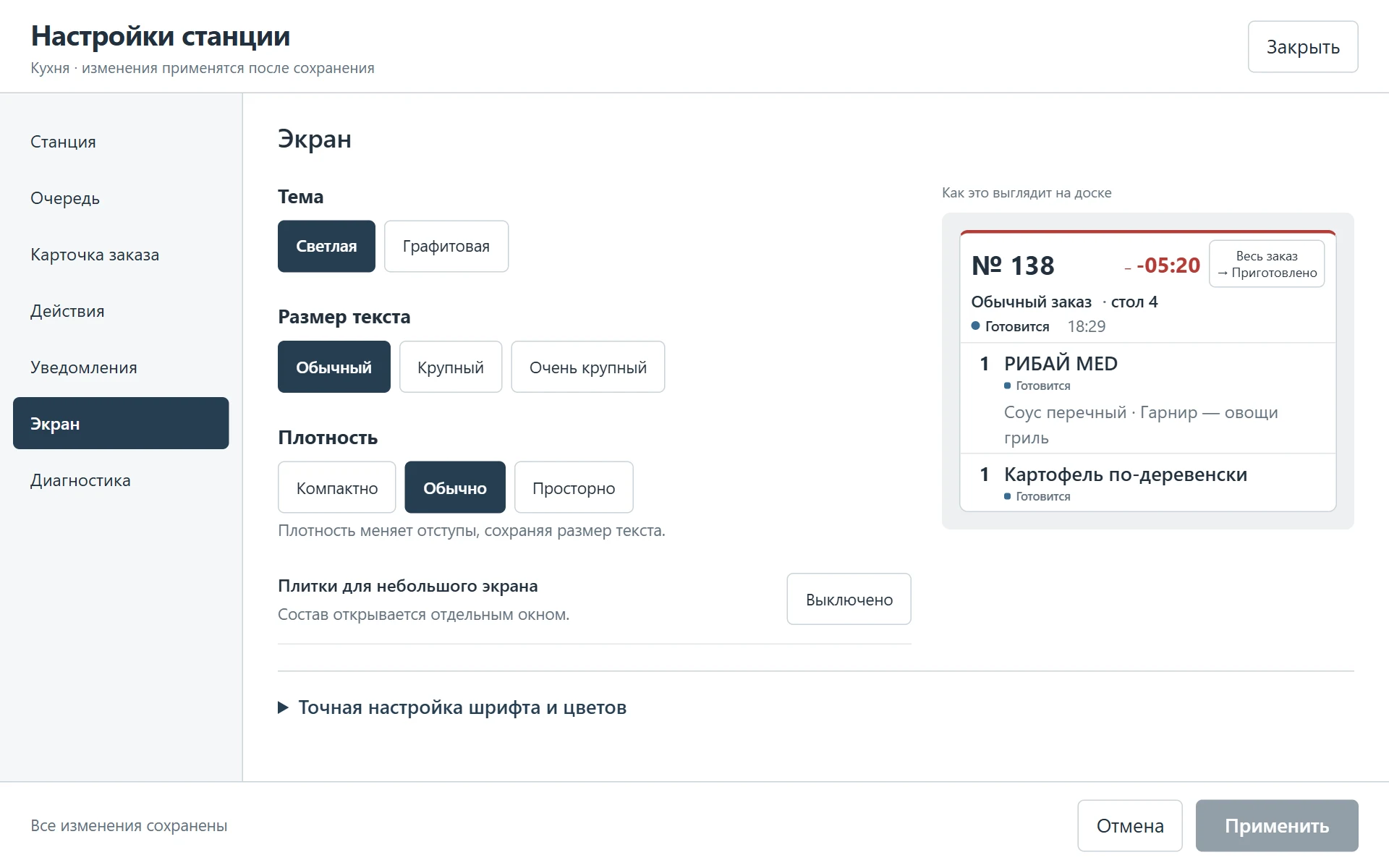1389x868 pixels.
Task: Click the order number № 138
Action: [x=1013, y=265]
